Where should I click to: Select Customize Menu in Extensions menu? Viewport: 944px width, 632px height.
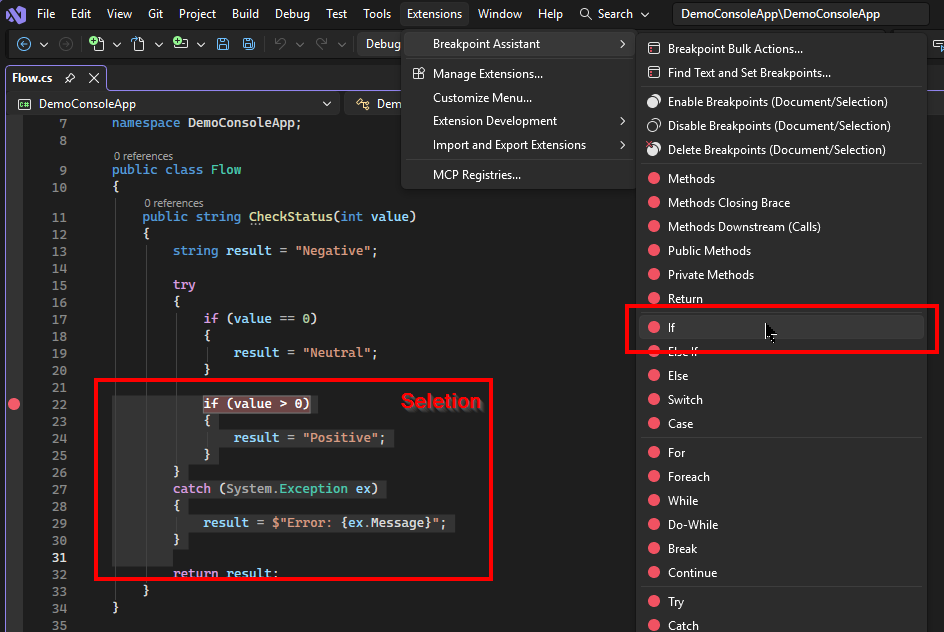pos(518,98)
